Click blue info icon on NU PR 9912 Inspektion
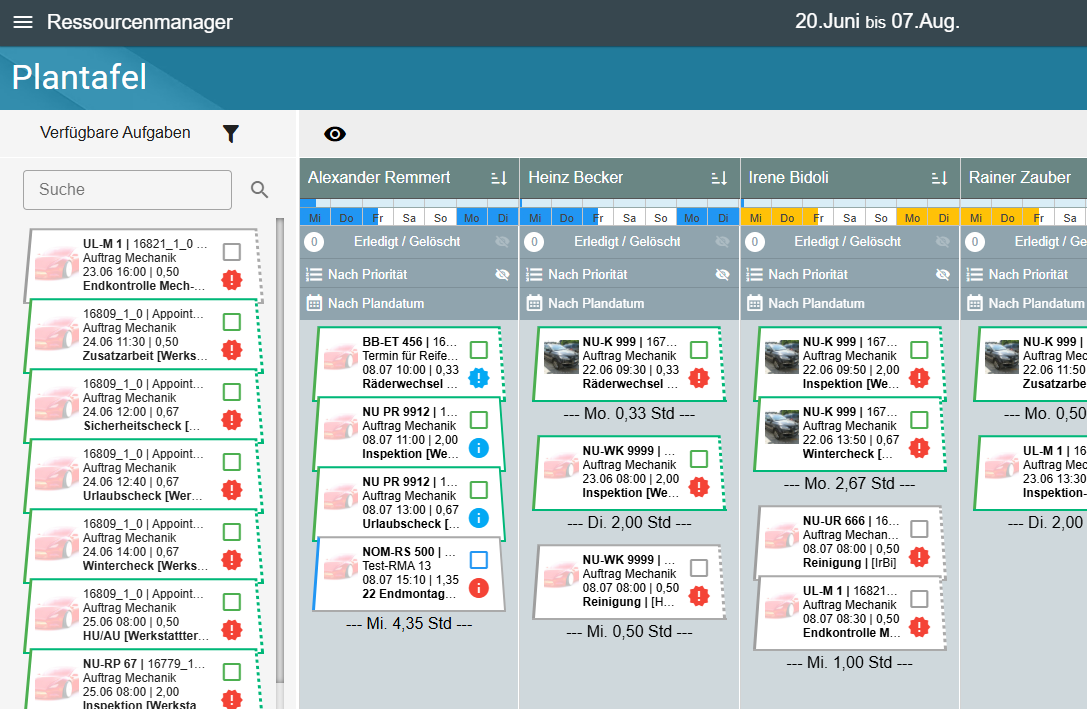 [x=478, y=448]
